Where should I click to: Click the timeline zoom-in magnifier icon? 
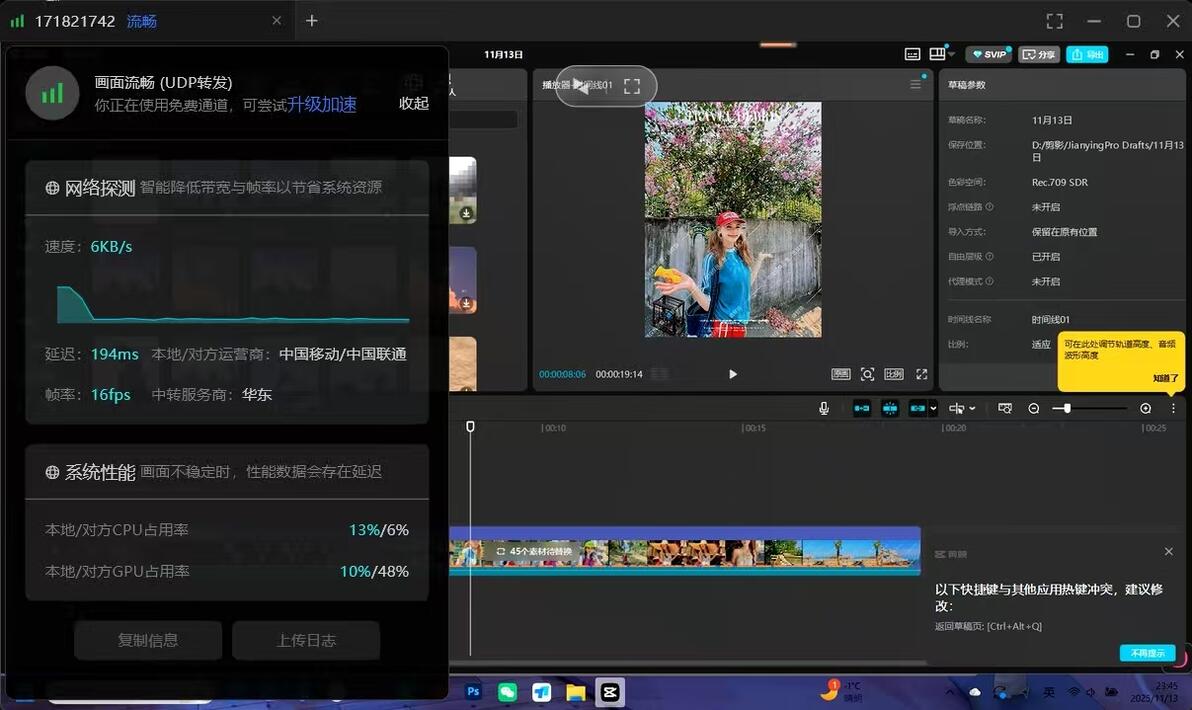pos(1146,408)
